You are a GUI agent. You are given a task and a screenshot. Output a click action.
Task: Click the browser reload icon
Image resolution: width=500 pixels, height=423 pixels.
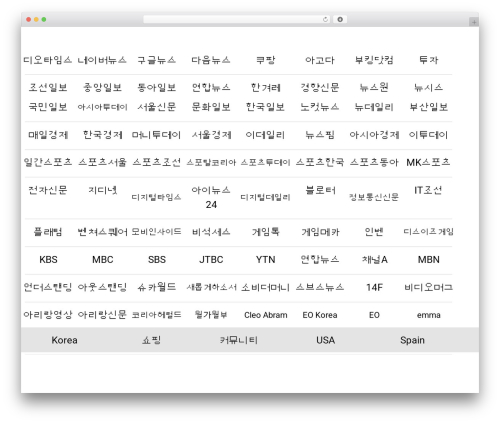[x=325, y=20]
